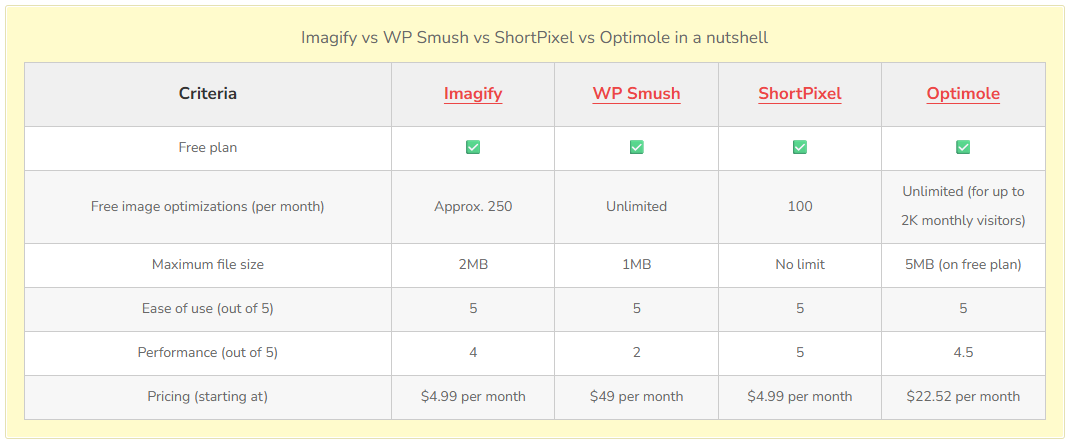Click Optimole's free plan checkmark icon

(963, 147)
